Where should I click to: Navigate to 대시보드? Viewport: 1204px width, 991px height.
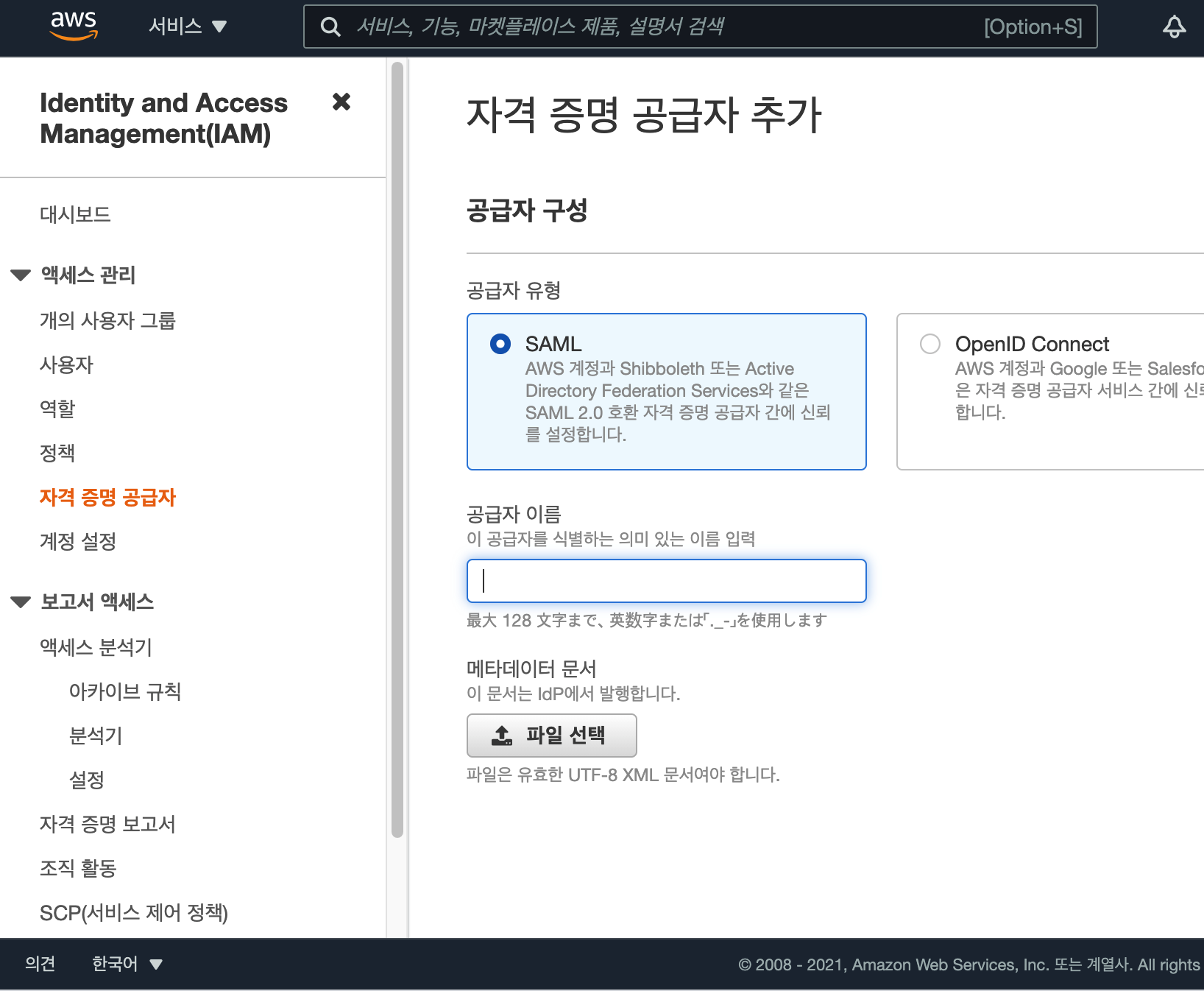pyautogui.click(x=74, y=214)
